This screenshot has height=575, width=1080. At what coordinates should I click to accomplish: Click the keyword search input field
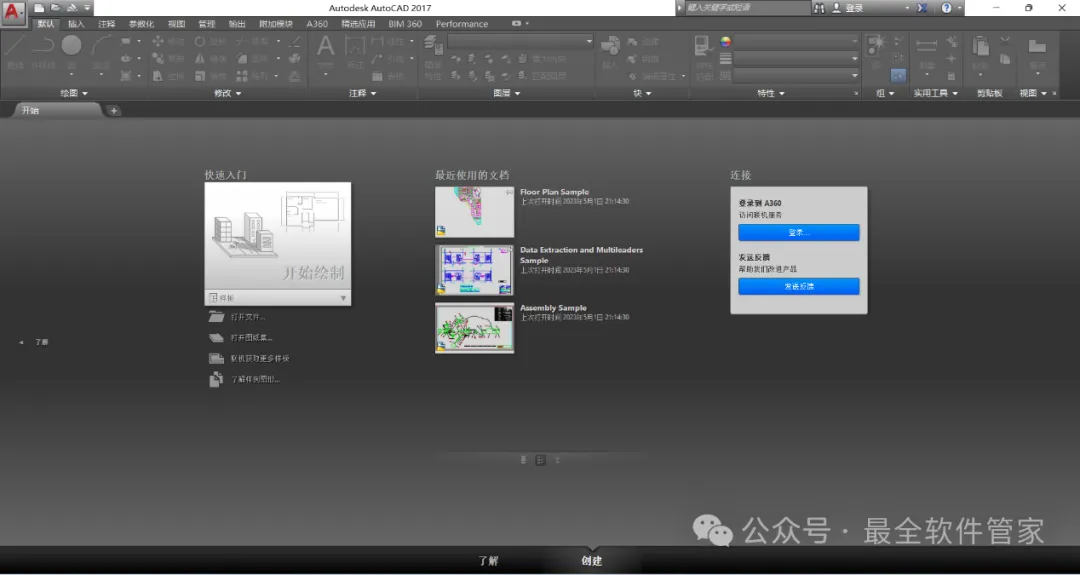[x=747, y=8]
